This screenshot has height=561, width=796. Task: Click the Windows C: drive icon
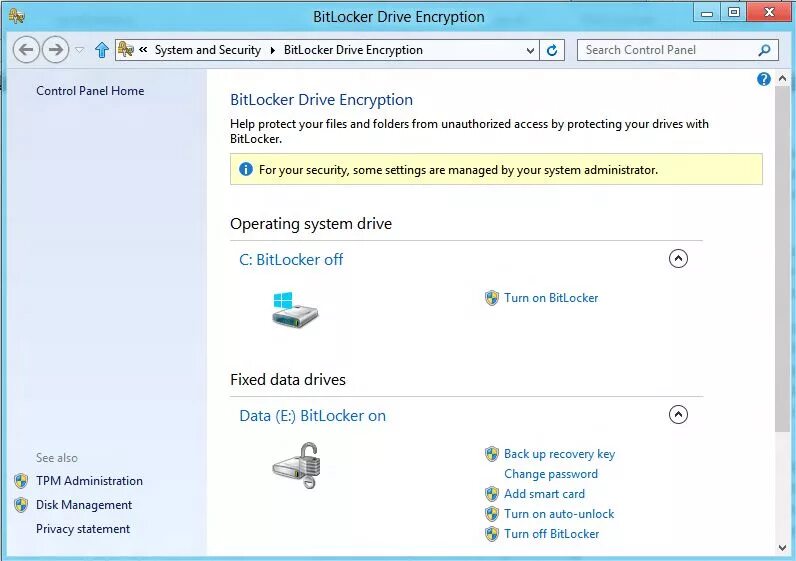point(294,309)
